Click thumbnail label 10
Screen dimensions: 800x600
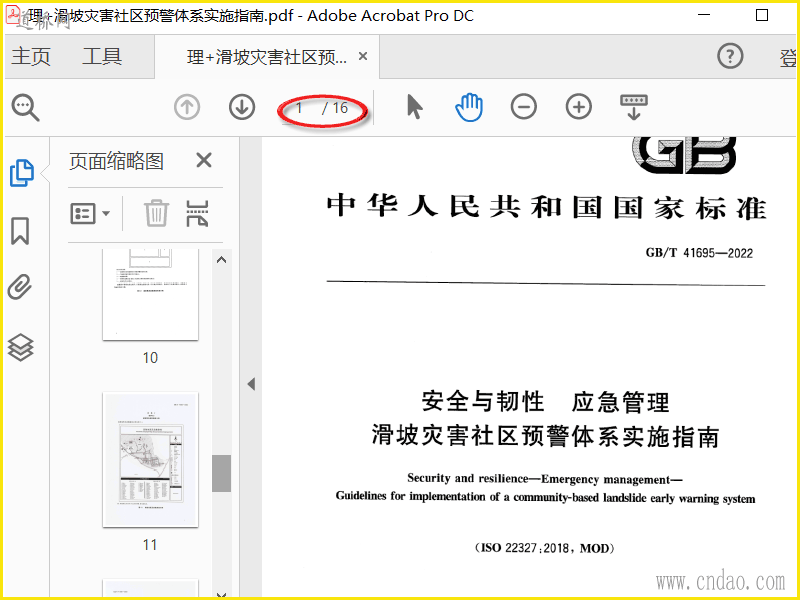coord(150,358)
